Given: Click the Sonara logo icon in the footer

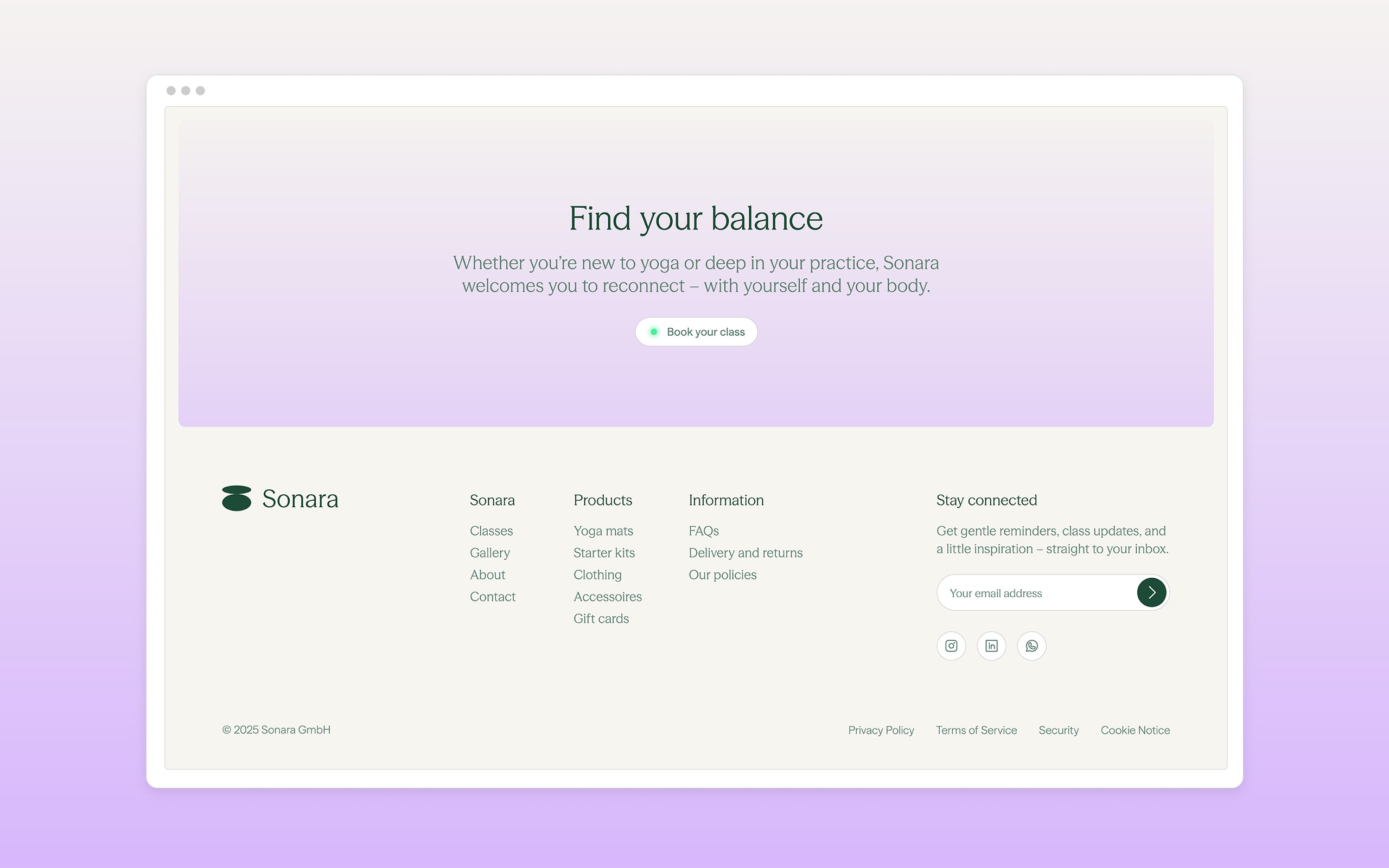Looking at the screenshot, I should point(237,499).
